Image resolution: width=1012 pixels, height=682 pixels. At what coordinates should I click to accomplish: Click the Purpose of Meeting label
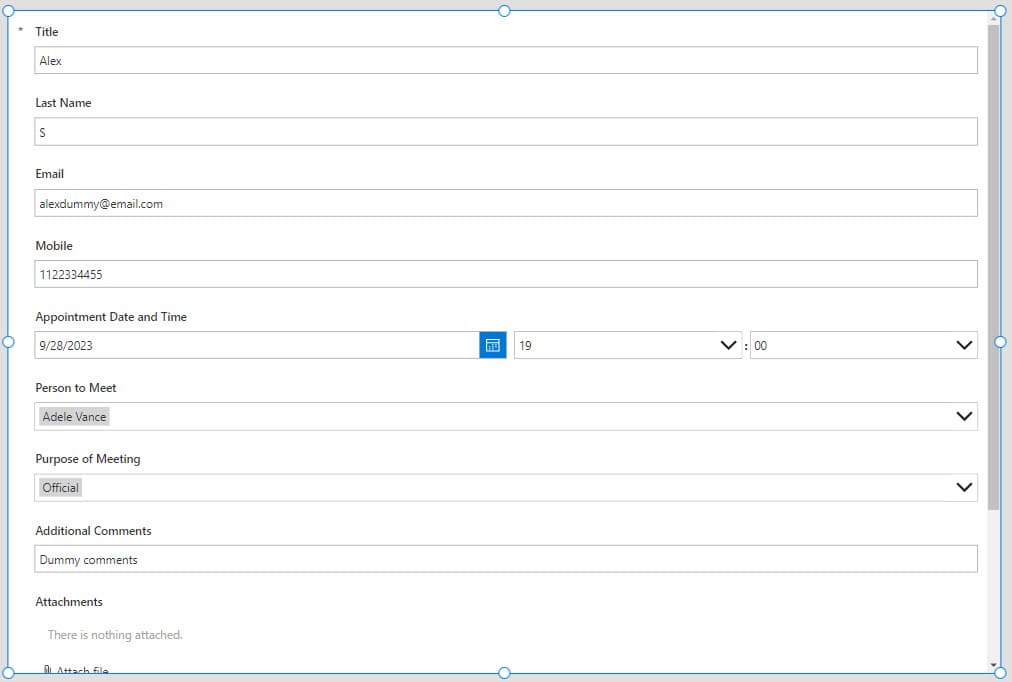click(88, 459)
